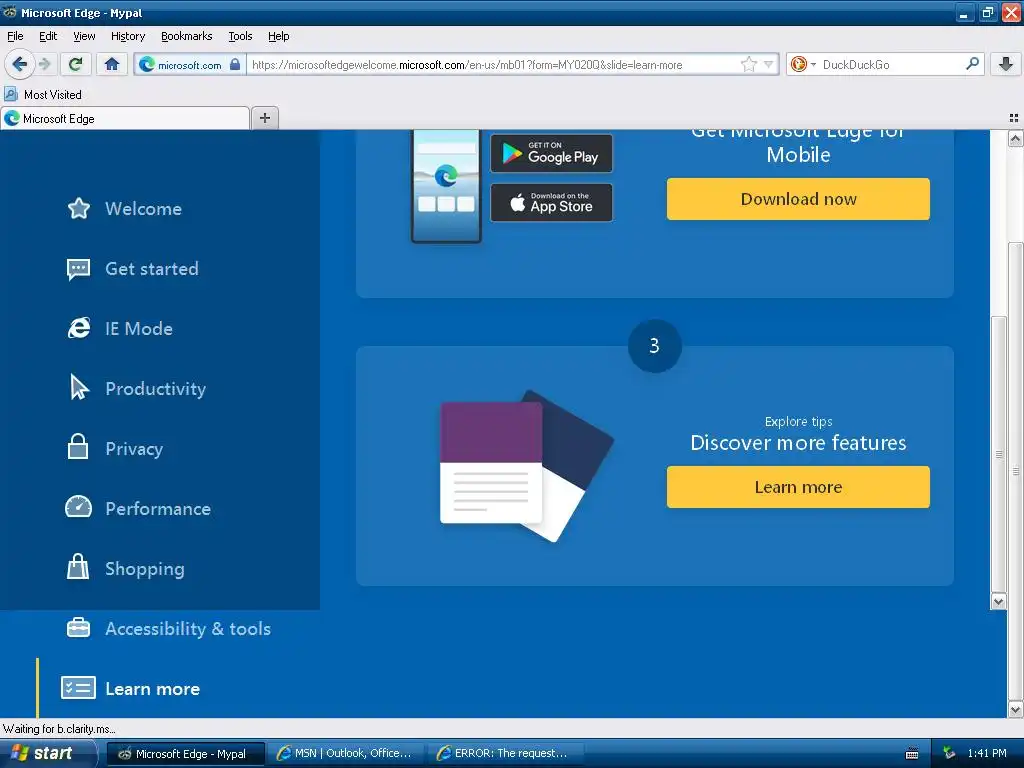Open the View menu
Viewport: 1024px width, 768px height.
(x=84, y=36)
